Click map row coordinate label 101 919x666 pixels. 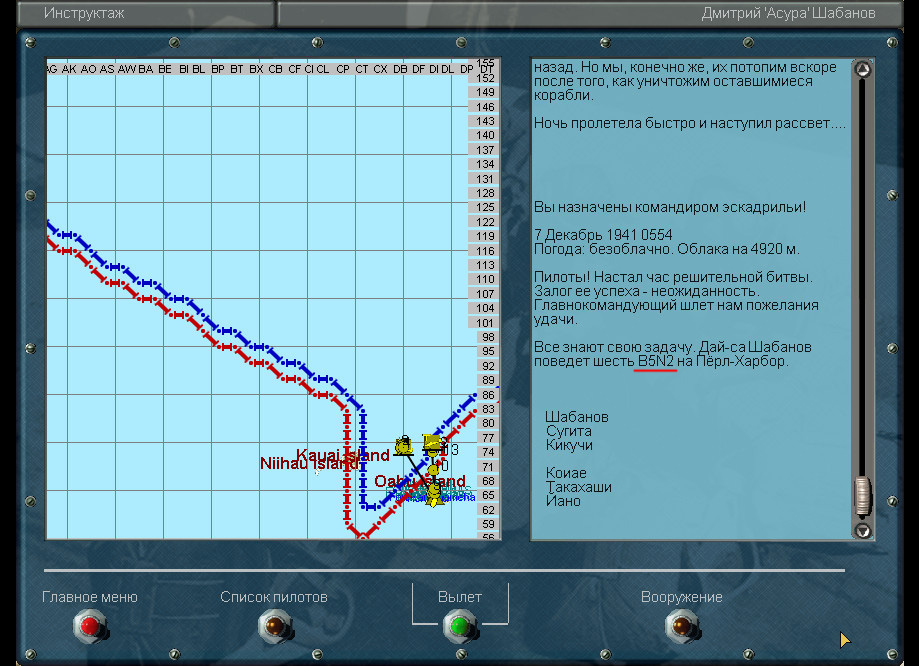[485, 323]
